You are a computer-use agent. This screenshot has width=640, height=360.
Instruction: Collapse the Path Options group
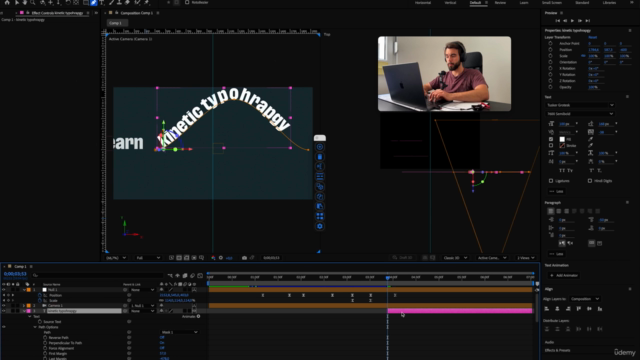pos(35,327)
